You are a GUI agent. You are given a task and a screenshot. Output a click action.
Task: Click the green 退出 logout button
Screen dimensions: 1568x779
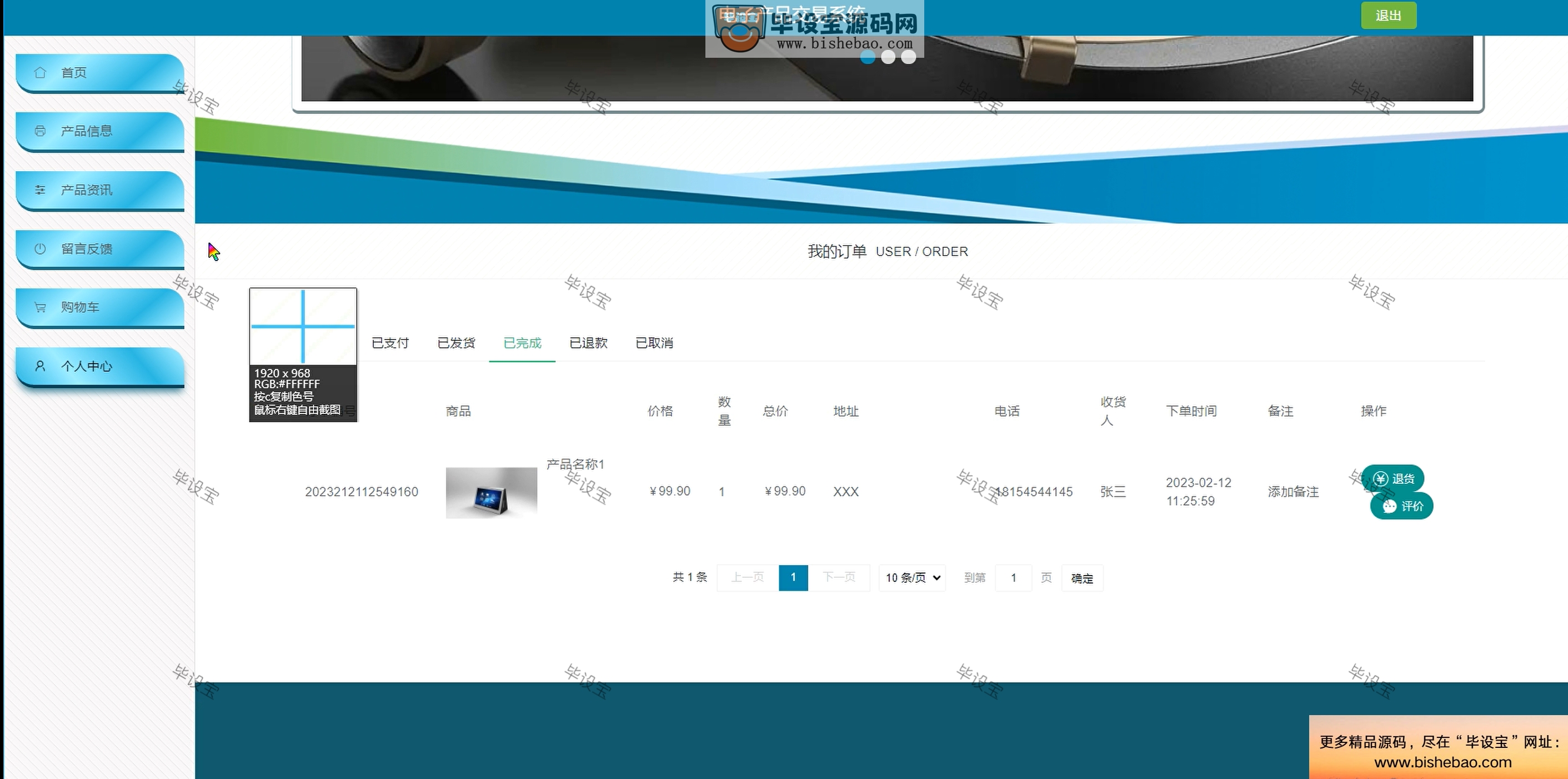click(x=1389, y=16)
